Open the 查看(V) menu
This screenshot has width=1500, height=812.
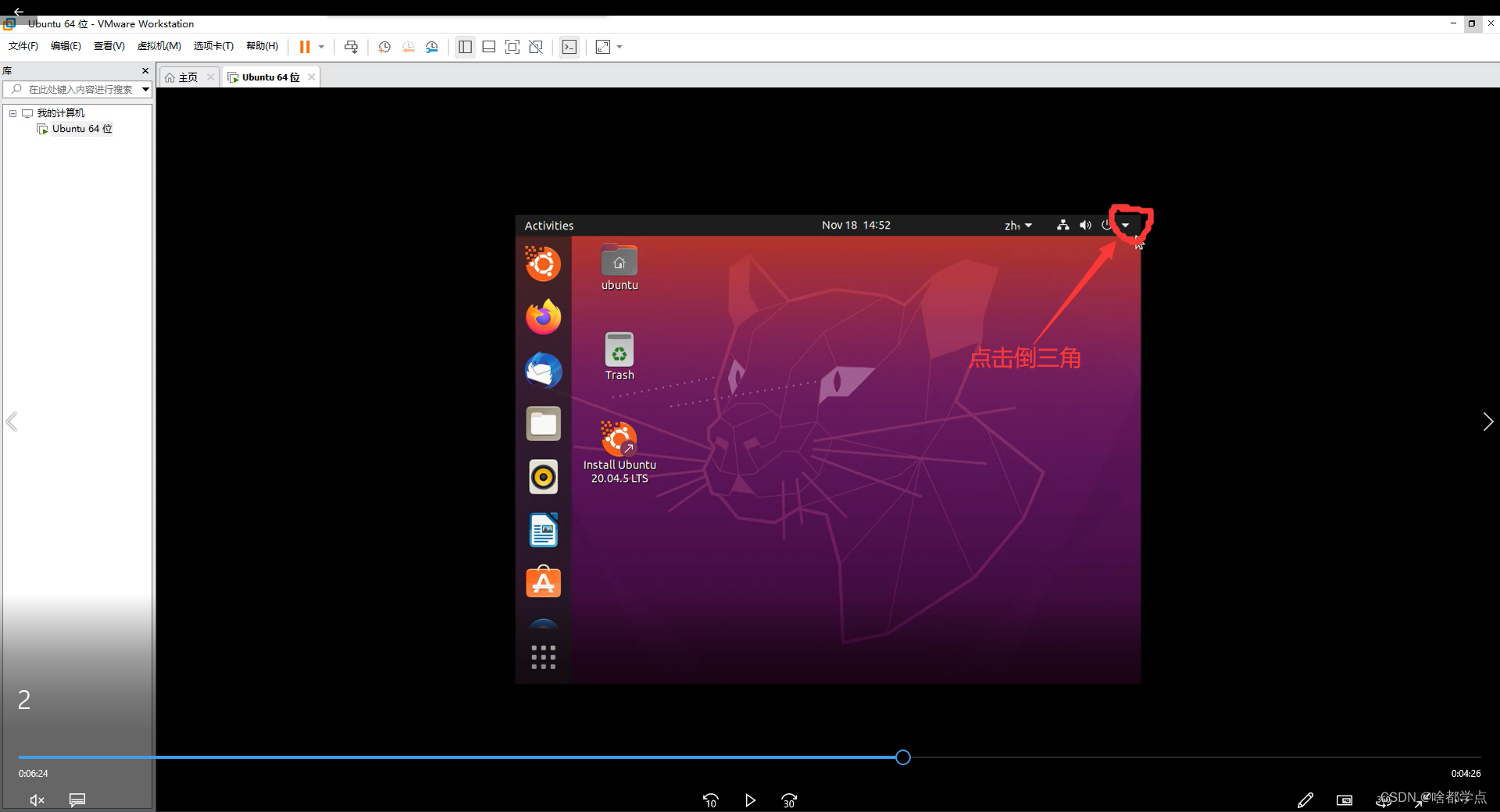(109, 46)
